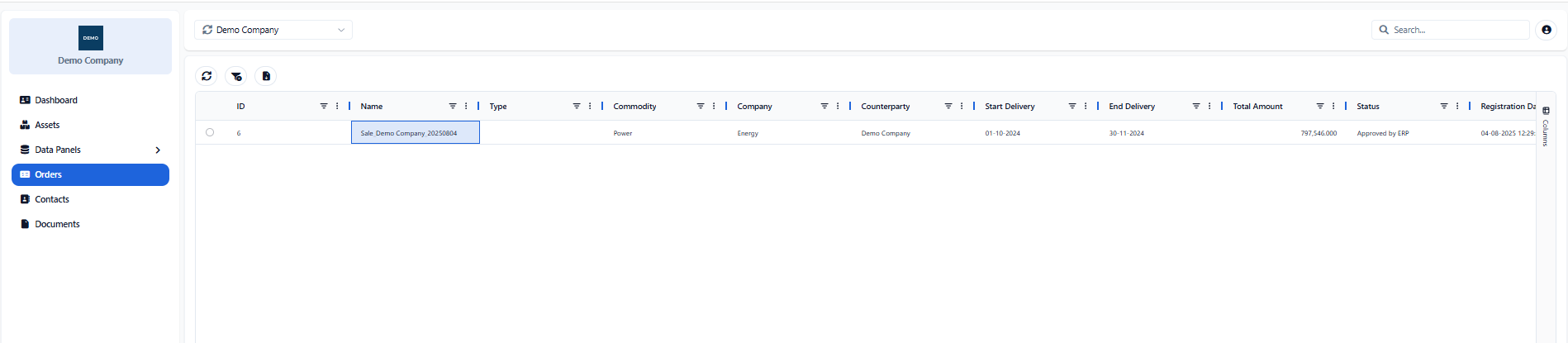Sort by Total Amount column header
The width and height of the screenshot is (1568, 343).
(x=1257, y=107)
